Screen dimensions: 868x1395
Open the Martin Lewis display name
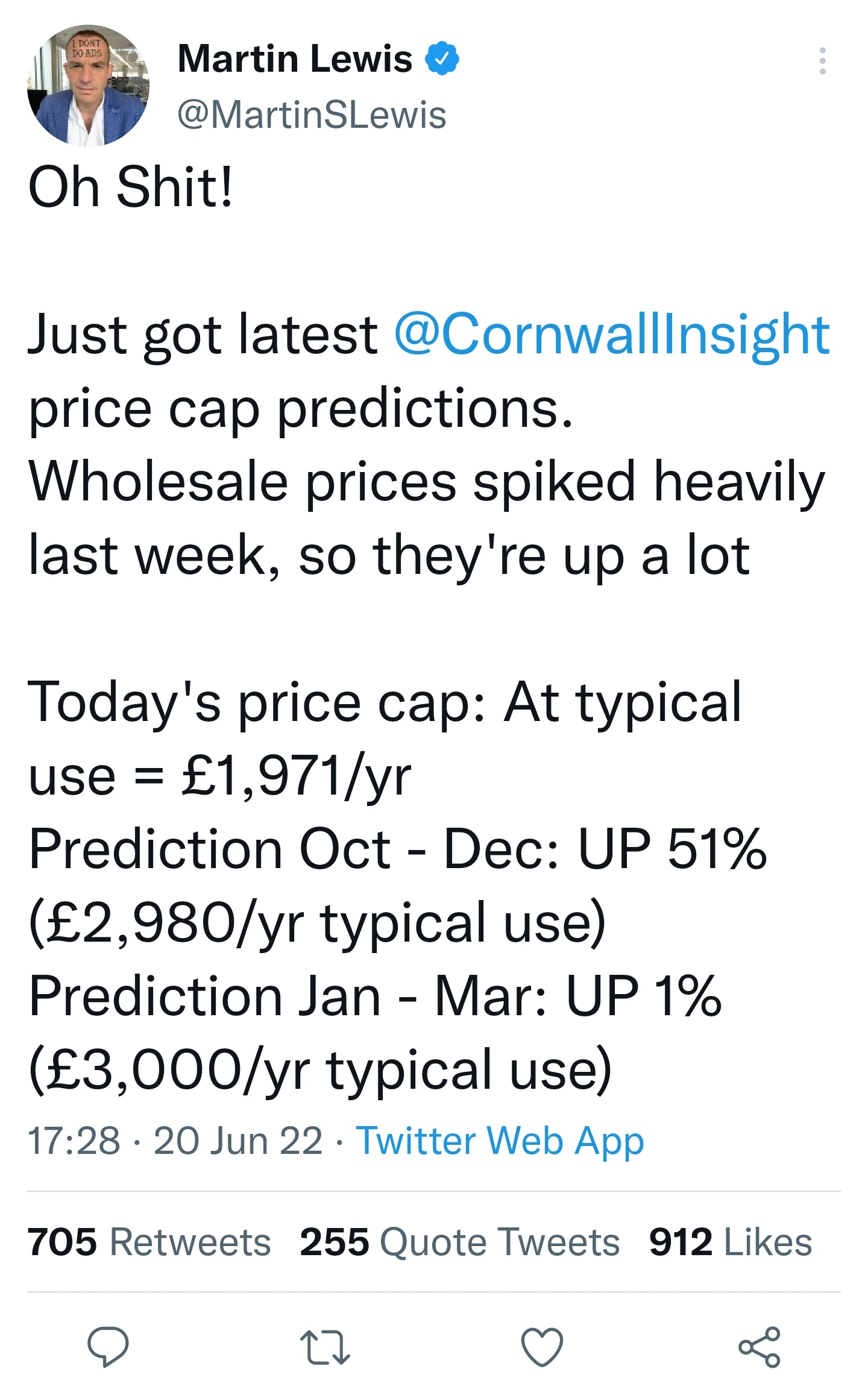pyautogui.click(x=295, y=58)
